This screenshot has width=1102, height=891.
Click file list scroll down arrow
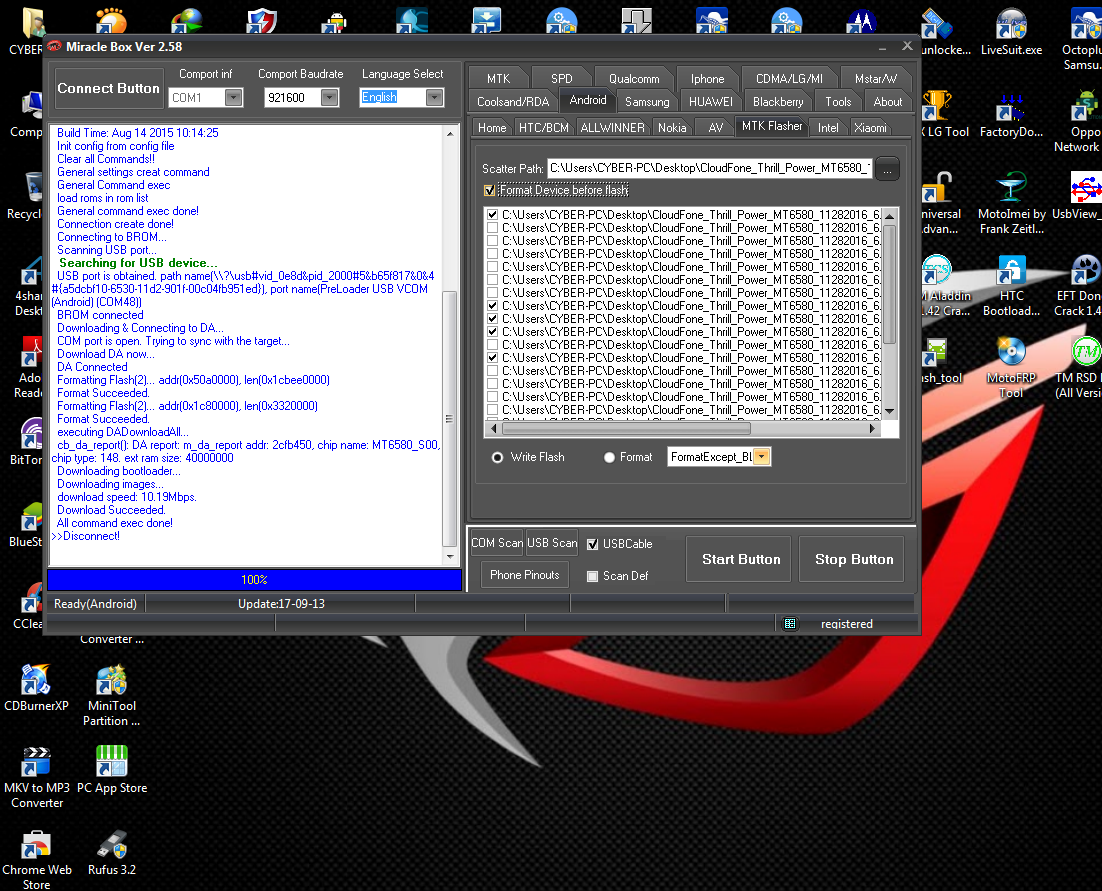pos(890,411)
